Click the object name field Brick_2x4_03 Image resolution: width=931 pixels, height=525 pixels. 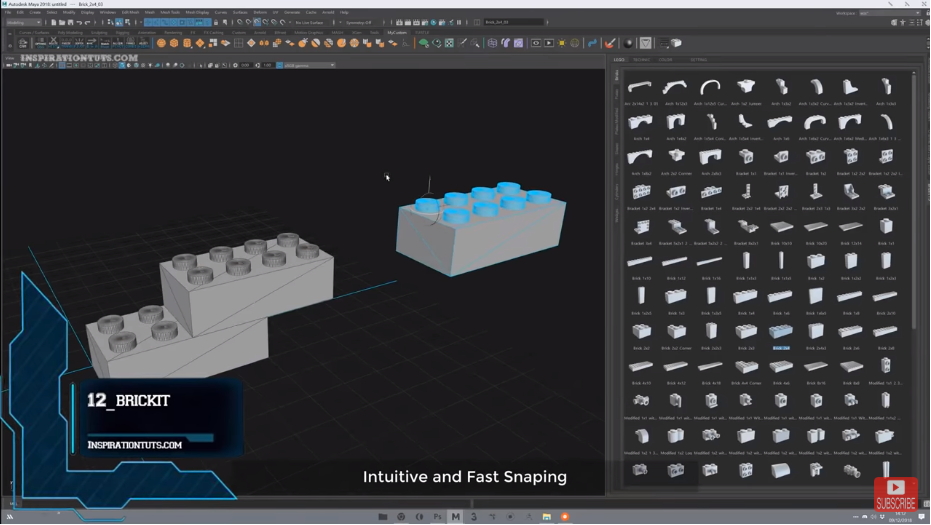(513, 23)
